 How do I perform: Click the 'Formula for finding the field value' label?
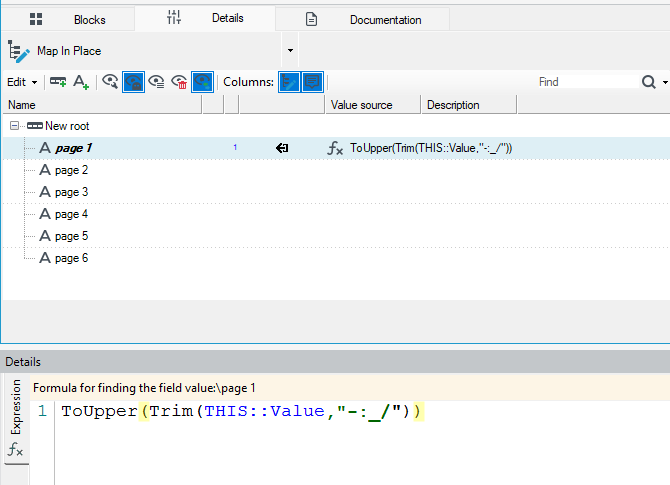coord(144,388)
